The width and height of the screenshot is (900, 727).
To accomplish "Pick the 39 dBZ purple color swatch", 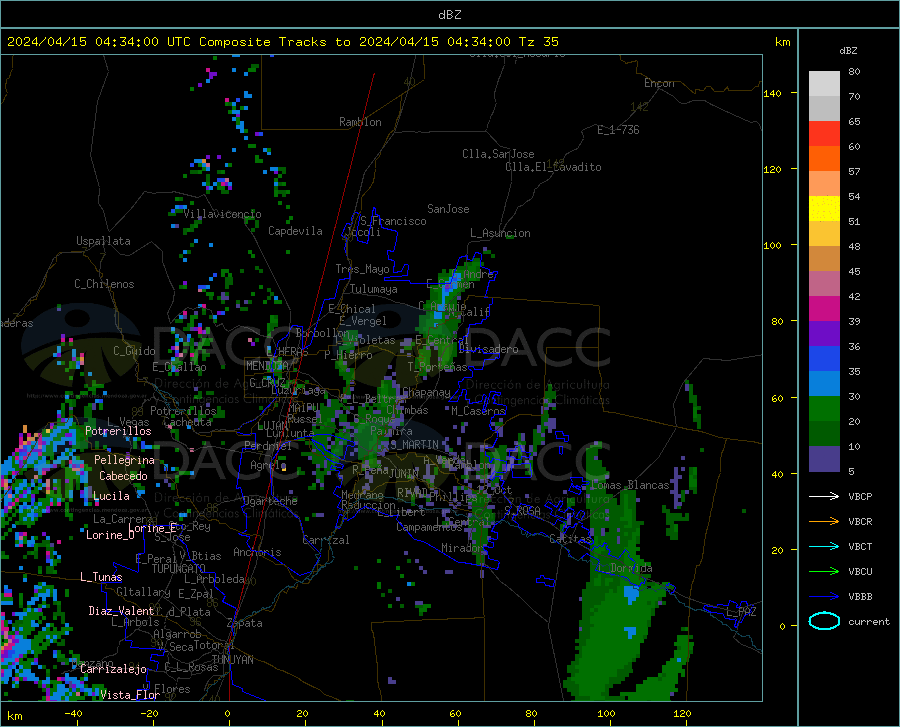I will tap(824, 334).
